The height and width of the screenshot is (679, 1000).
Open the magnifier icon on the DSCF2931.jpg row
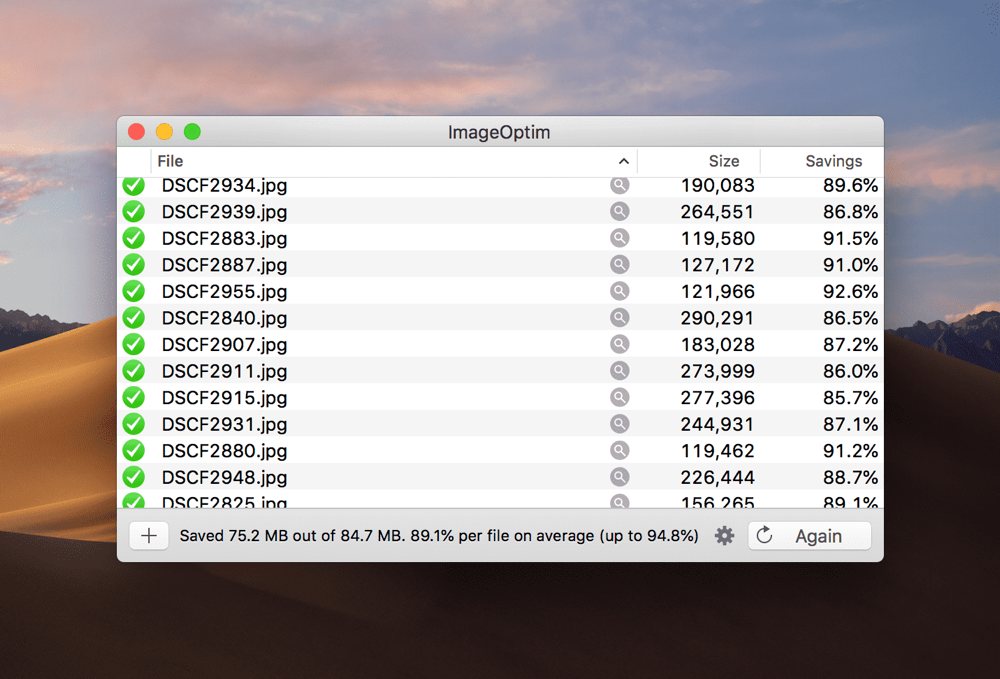coord(619,423)
